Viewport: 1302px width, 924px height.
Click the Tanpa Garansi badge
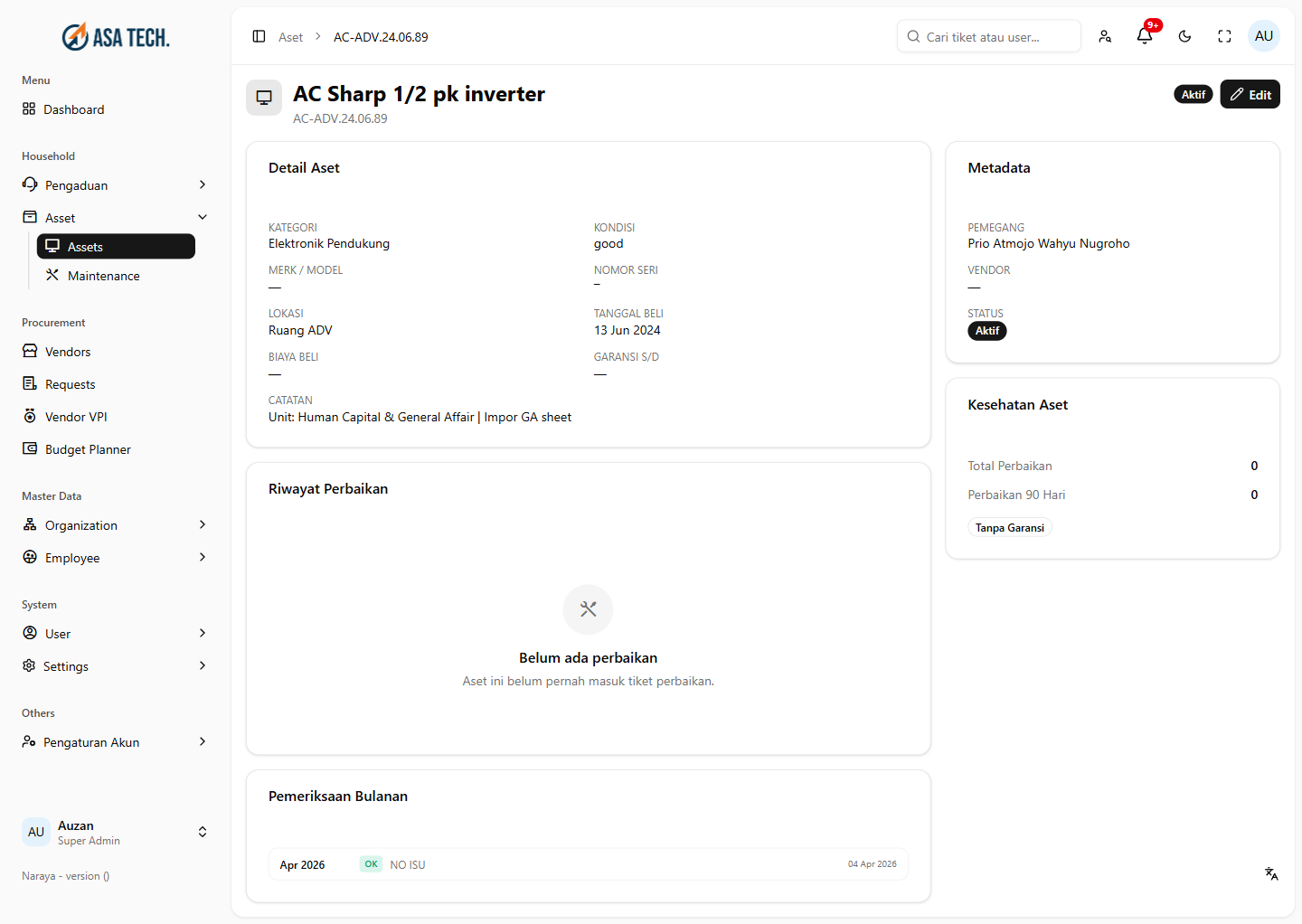pos(1010,528)
